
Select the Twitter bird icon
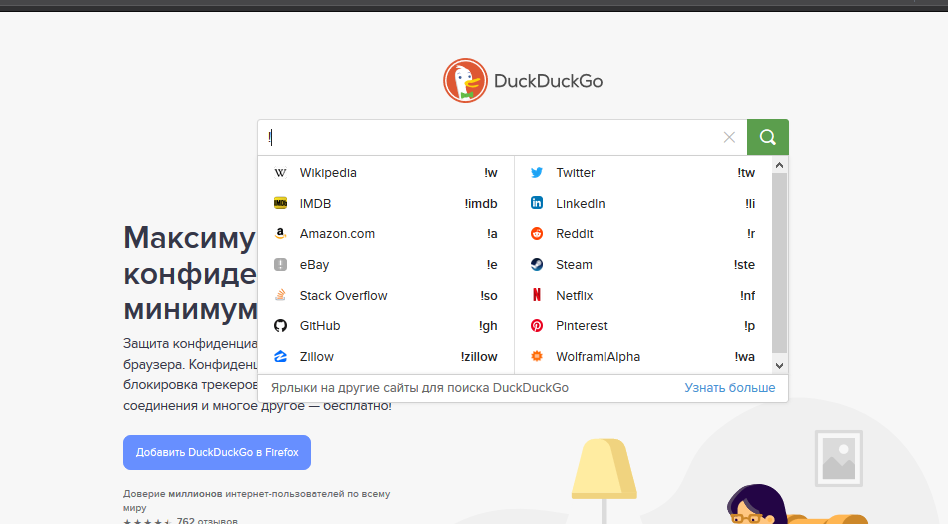[537, 173]
